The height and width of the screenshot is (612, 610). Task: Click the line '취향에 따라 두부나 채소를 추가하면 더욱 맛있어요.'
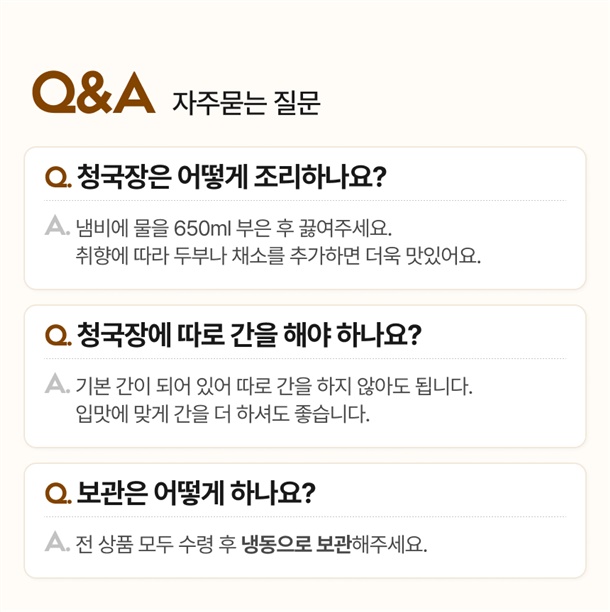[x=278, y=256]
